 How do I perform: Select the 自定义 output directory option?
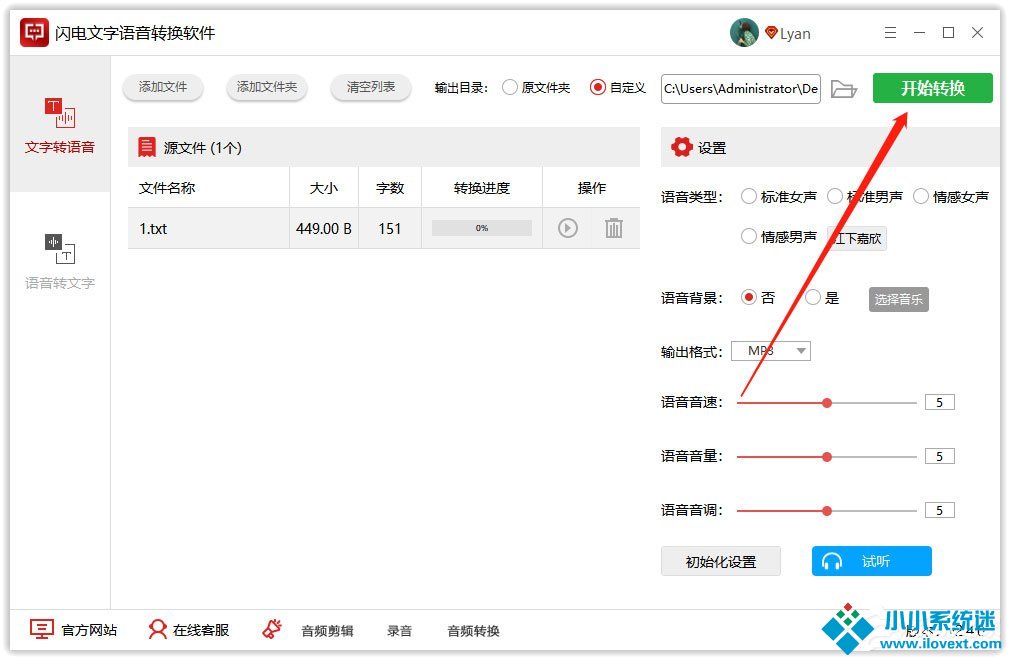click(618, 88)
